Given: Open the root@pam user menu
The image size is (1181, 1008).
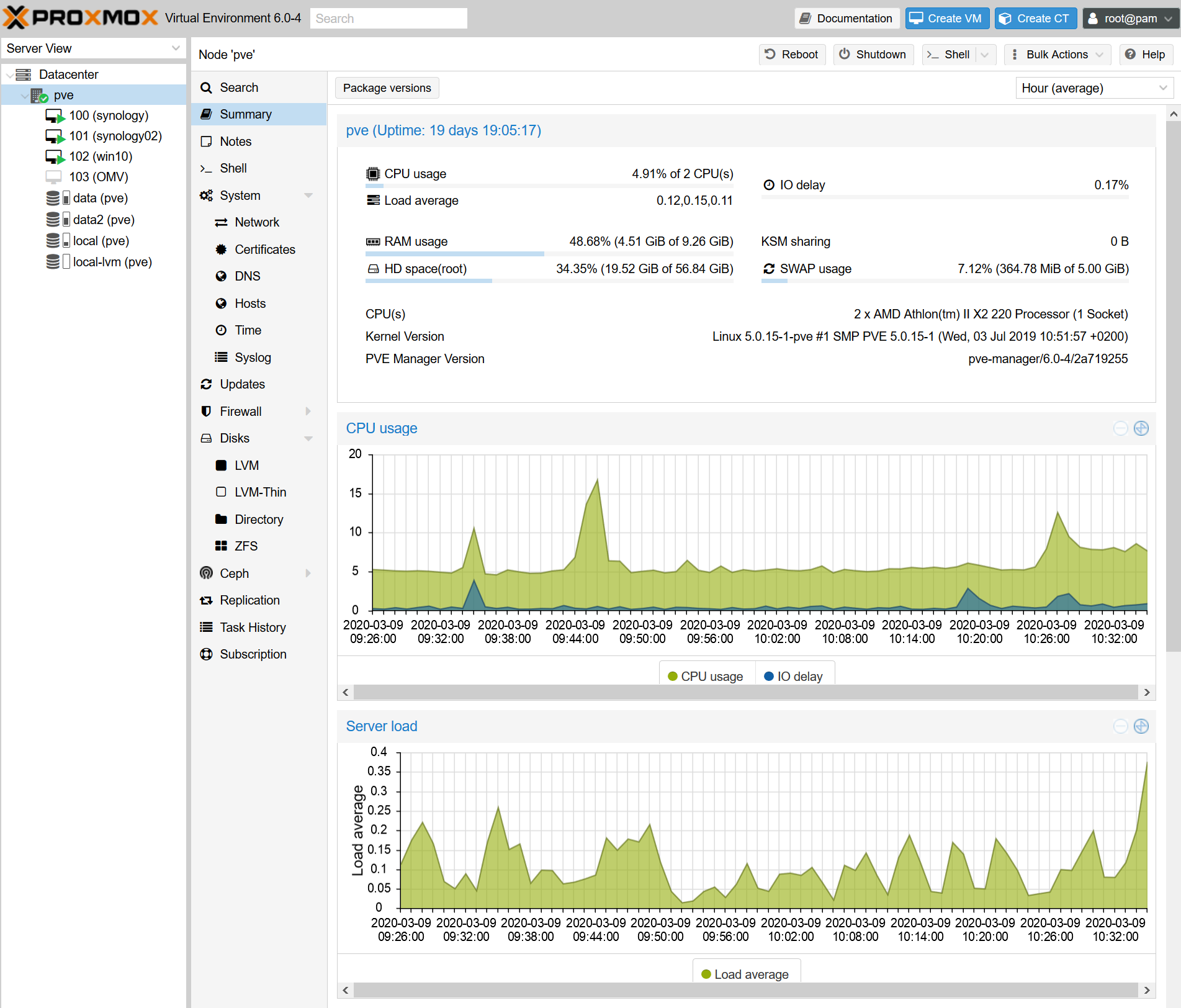Looking at the screenshot, I should (x=1130, y=19).
